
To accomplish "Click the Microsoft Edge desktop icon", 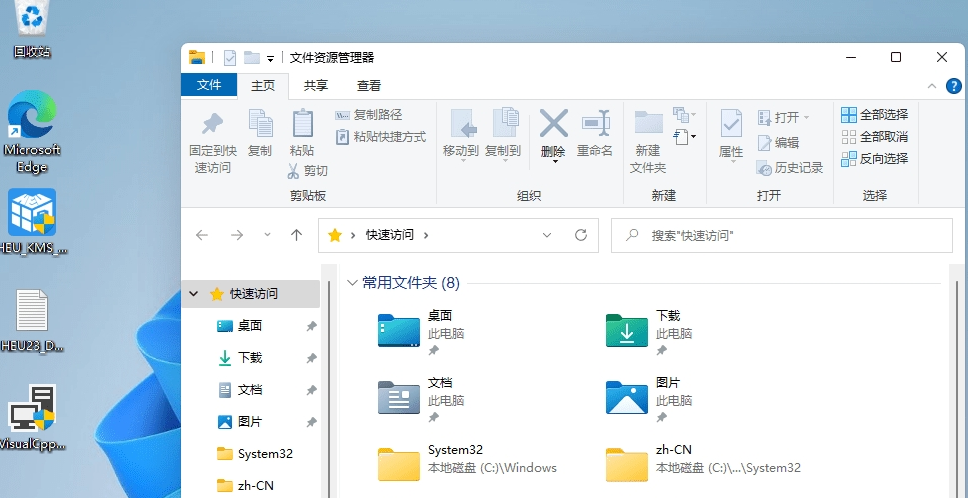I will [x=32, y=132].
